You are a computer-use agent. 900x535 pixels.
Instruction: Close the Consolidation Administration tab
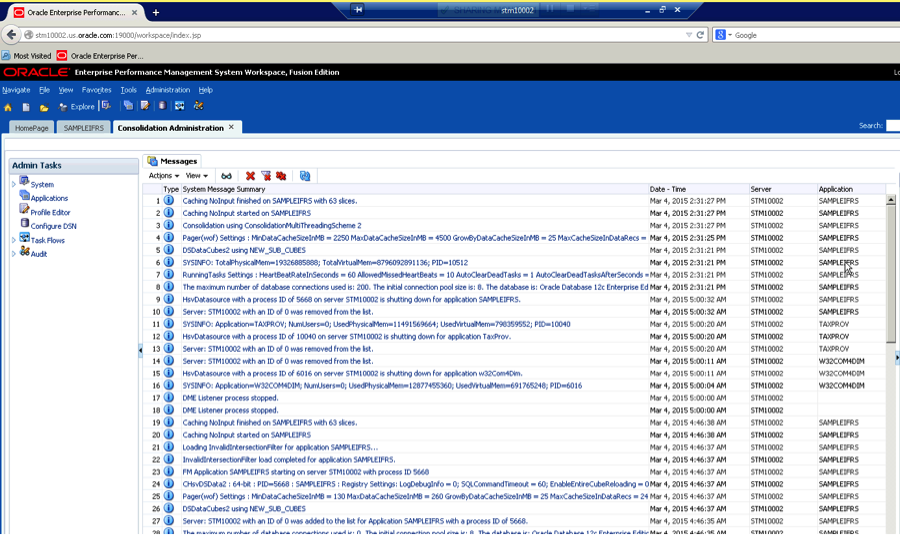click(x=232, y=127)
